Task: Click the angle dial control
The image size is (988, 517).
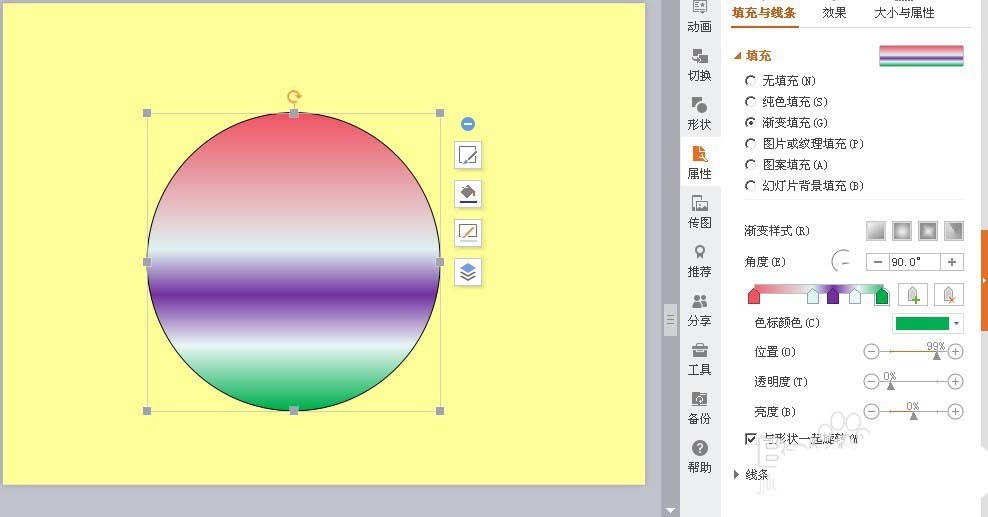Action: tap(842, 261)
